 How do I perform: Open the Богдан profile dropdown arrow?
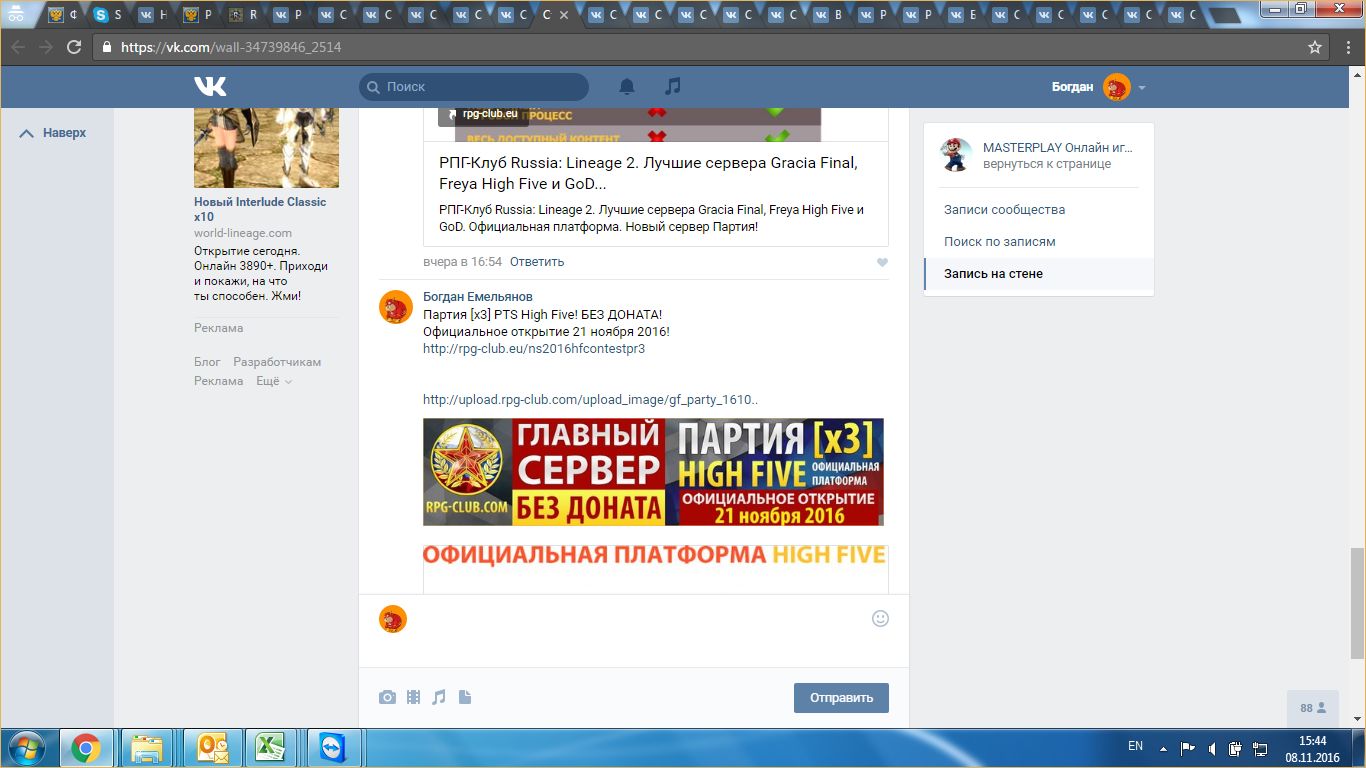tap(1142, 88)
